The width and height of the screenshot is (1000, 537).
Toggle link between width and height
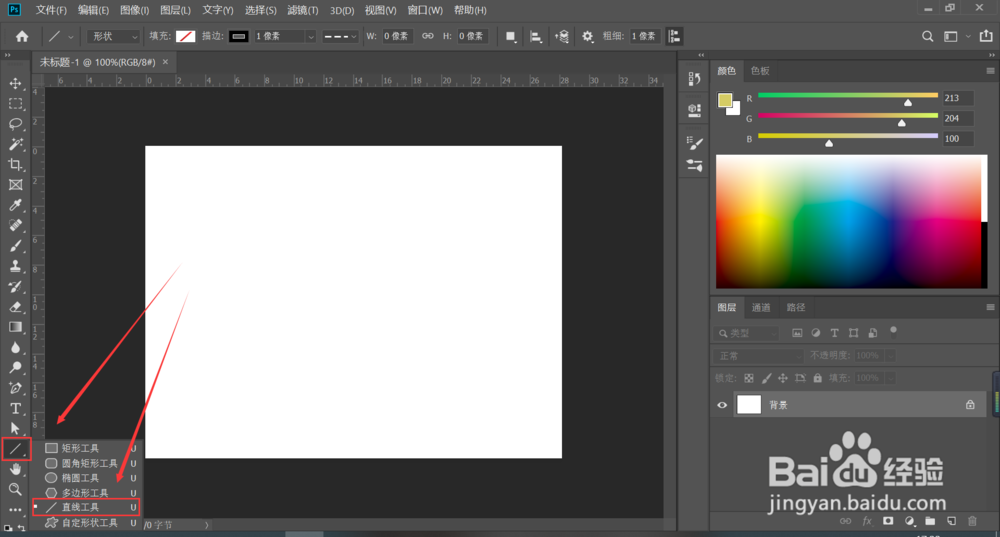coord(427,36)
